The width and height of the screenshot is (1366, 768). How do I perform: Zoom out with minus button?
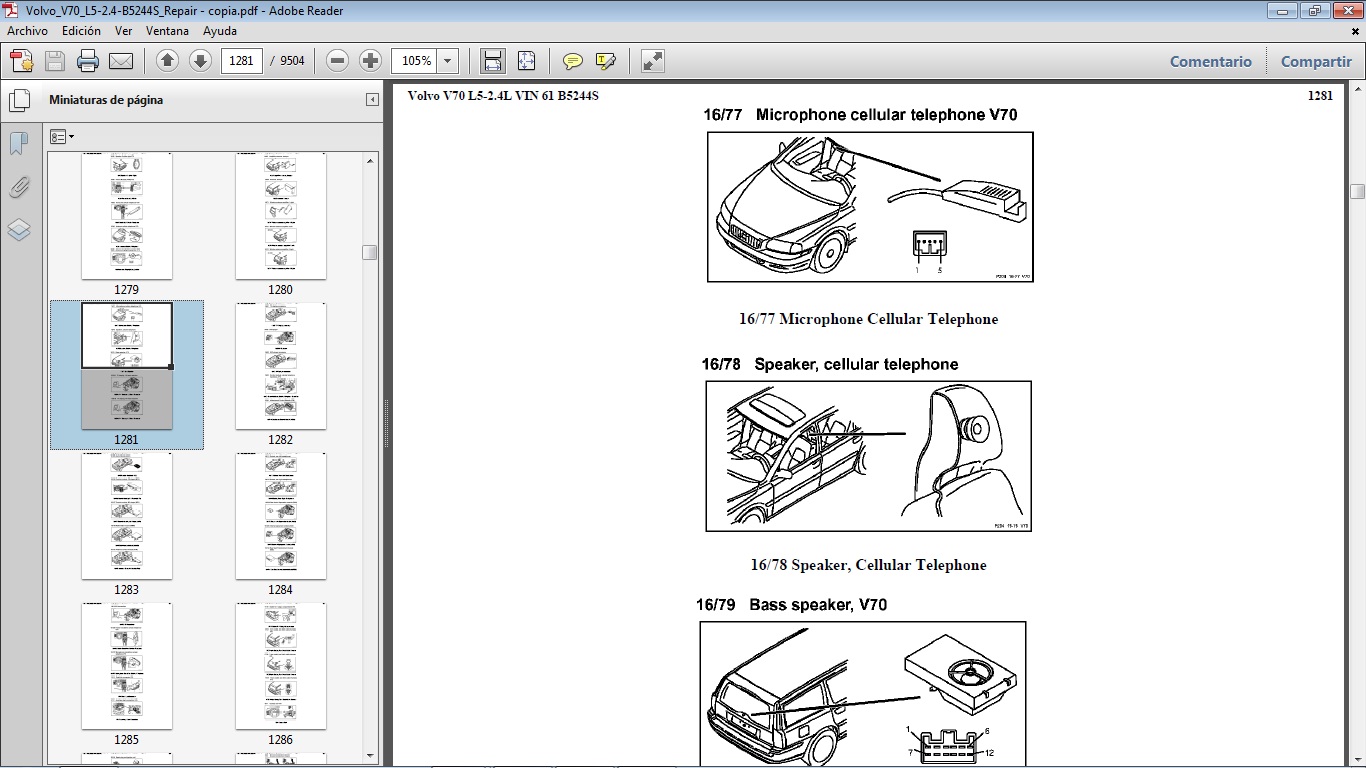pos(338,61)
